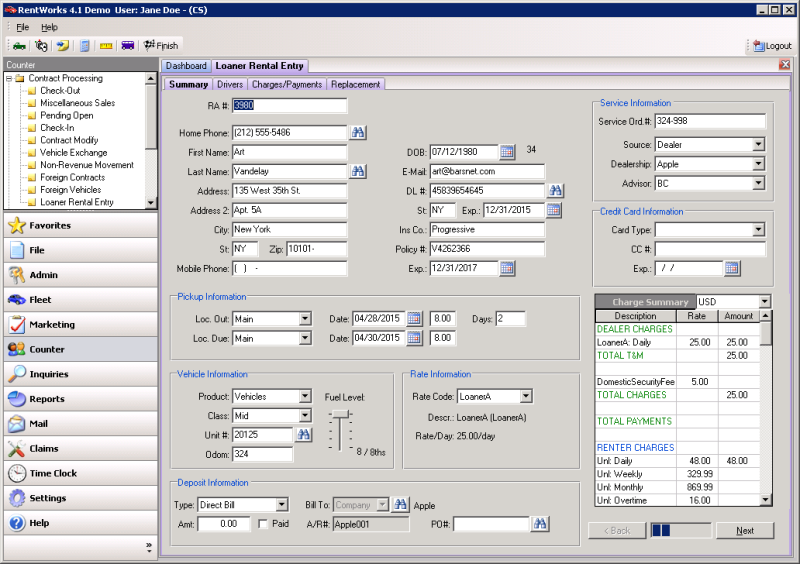Open the Loc. Out dropdown
Viewport: 800px width, 564px height.
305,318
